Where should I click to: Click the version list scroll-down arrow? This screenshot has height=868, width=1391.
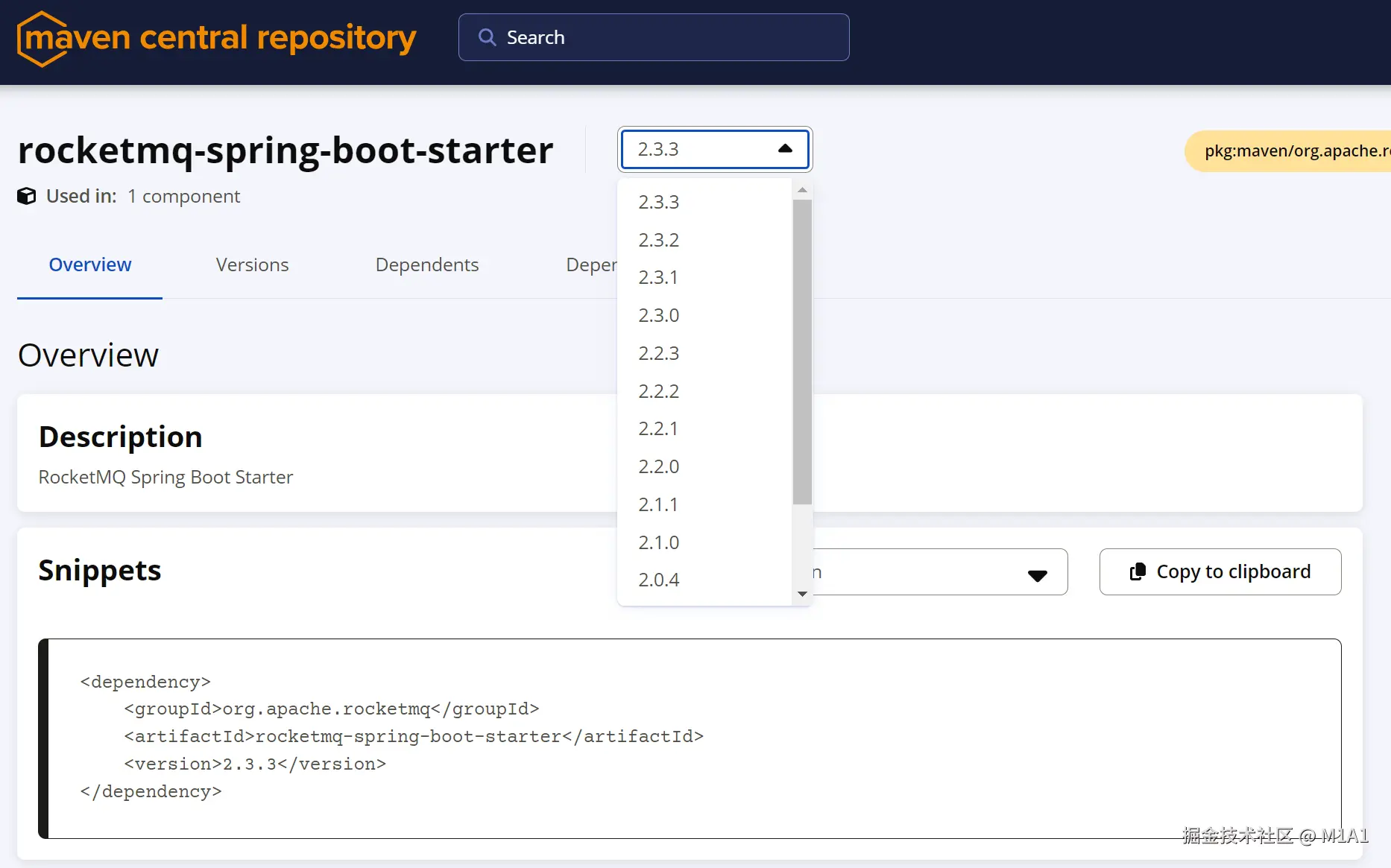pyautogui.click(x=802, y=594)
